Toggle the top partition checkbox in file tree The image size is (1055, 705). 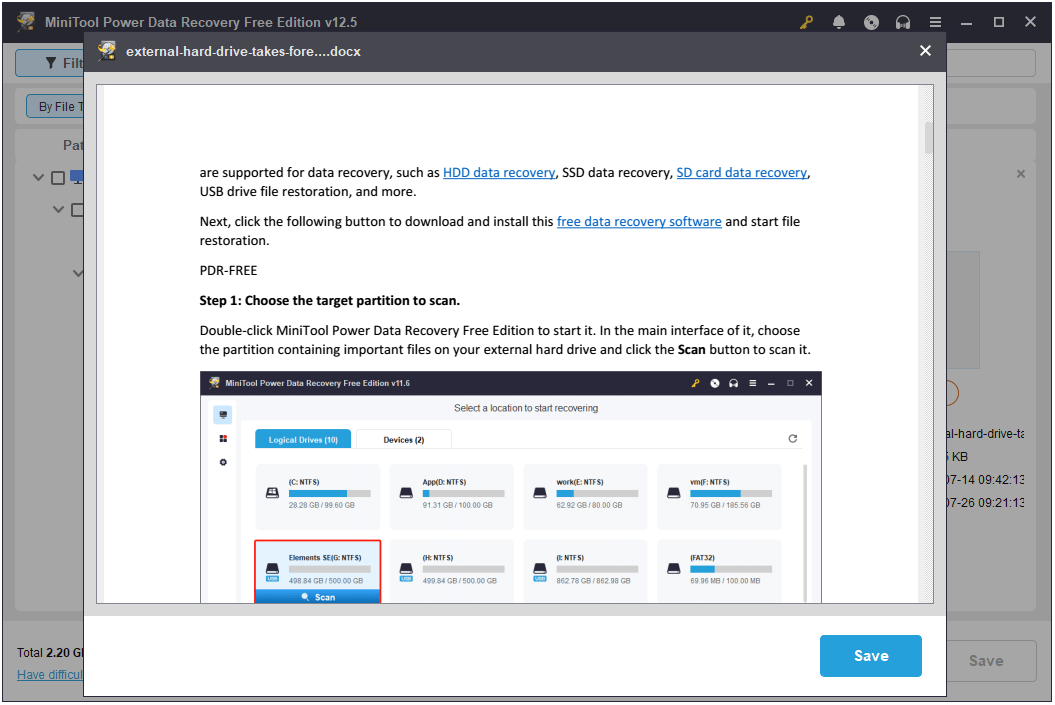pos(57,177)
